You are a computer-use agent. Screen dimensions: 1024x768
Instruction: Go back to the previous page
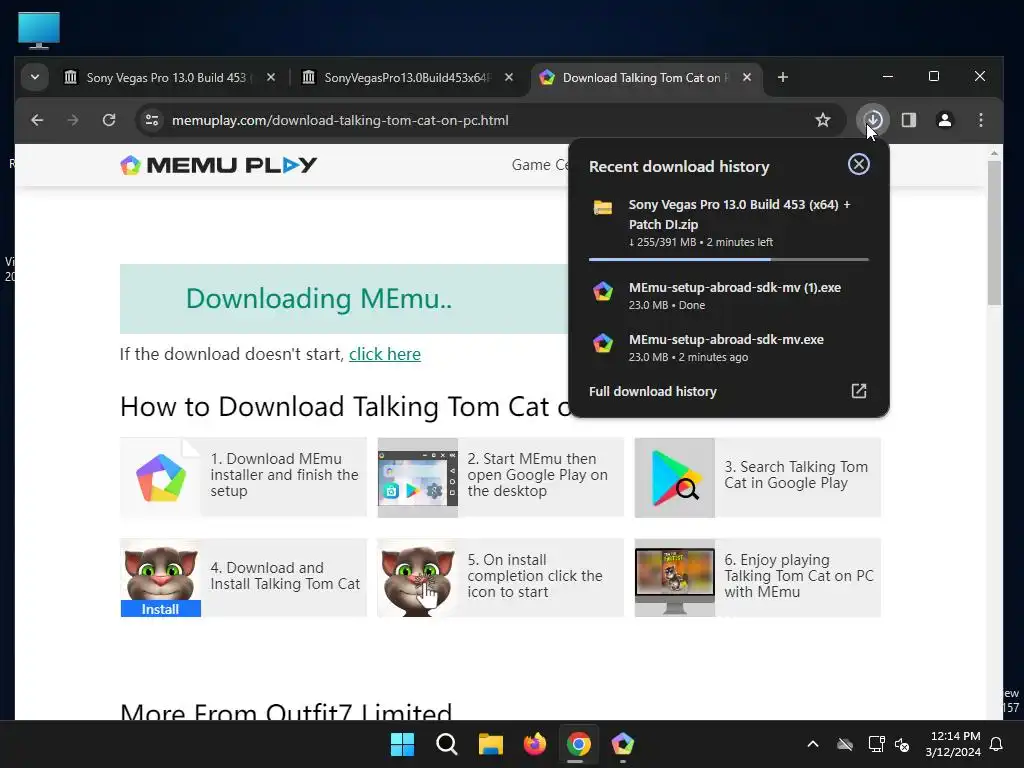pos(37,120)
